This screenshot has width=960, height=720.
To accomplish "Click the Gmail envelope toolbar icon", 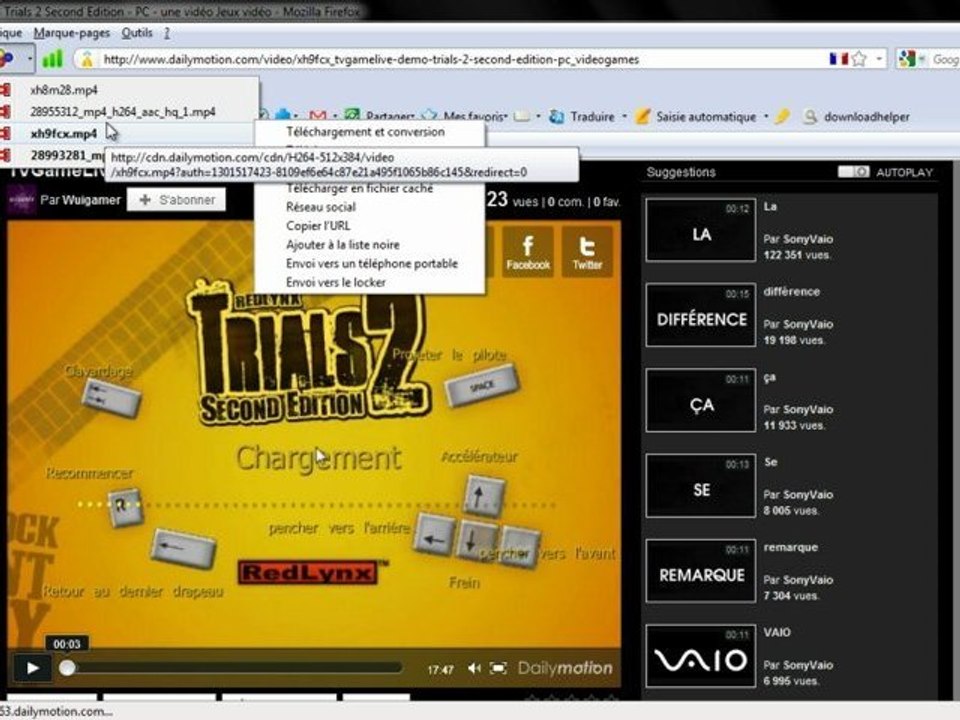I will (x=318, y=116).
